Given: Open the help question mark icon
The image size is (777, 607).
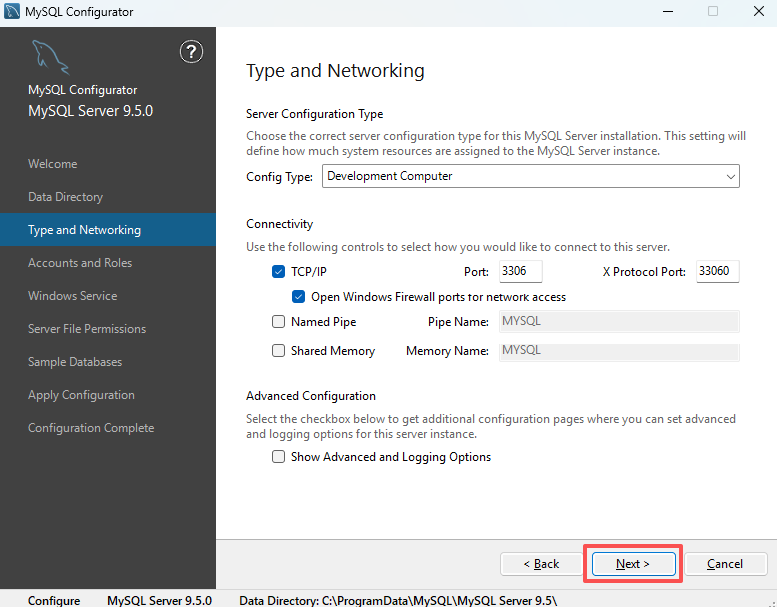Looking at the screenshot, I should pyautogui.click(x=191, y=52).
